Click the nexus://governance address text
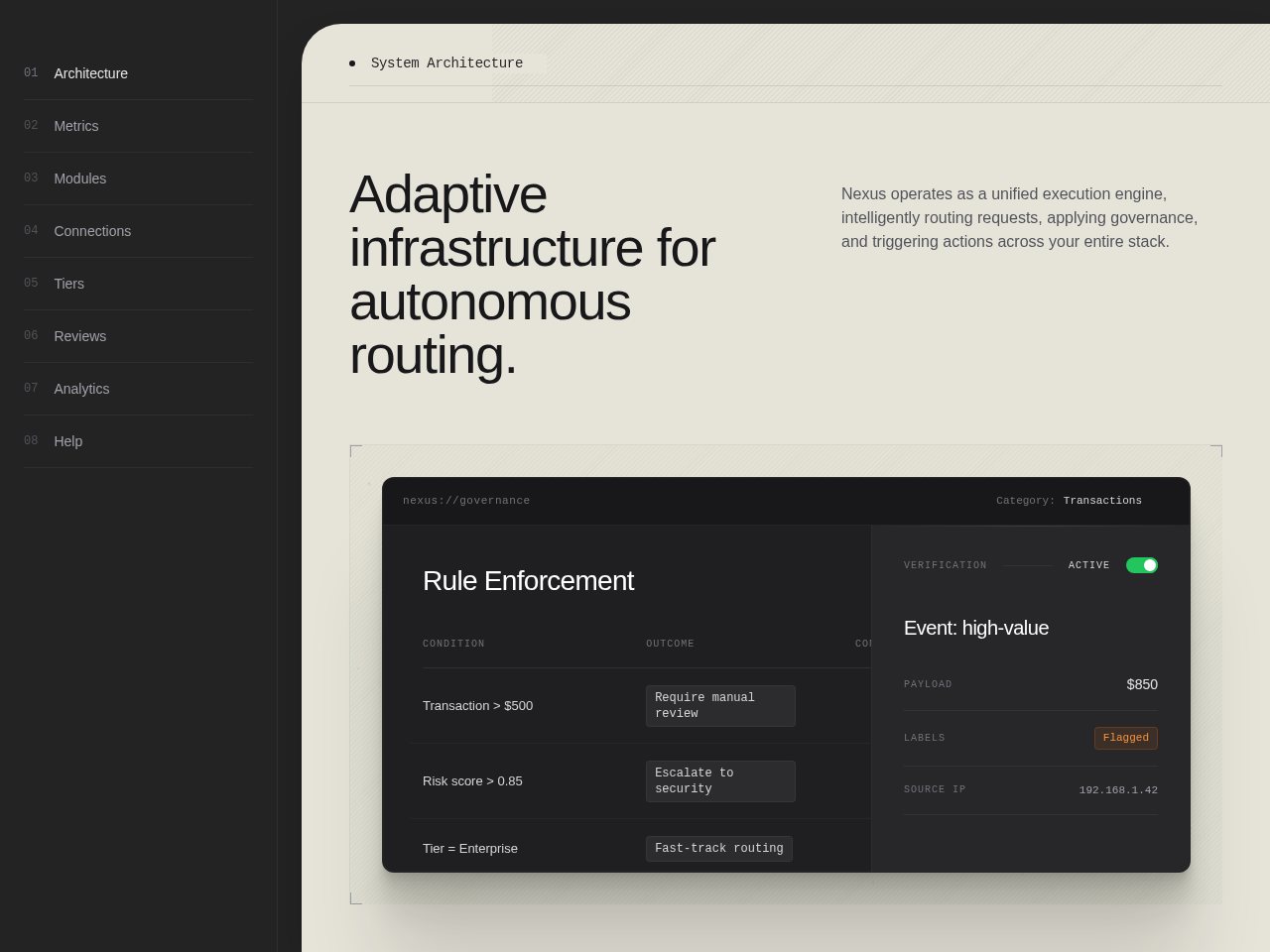The width and height of the screenshot is (1270, 952). tap(466, 501)
